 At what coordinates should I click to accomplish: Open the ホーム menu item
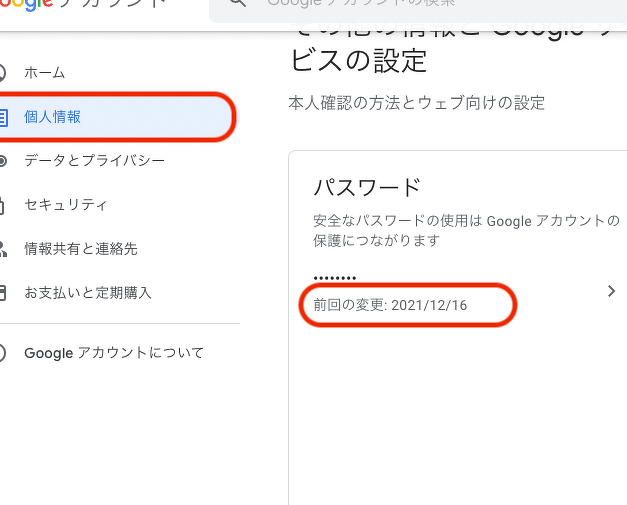[44, 72]
